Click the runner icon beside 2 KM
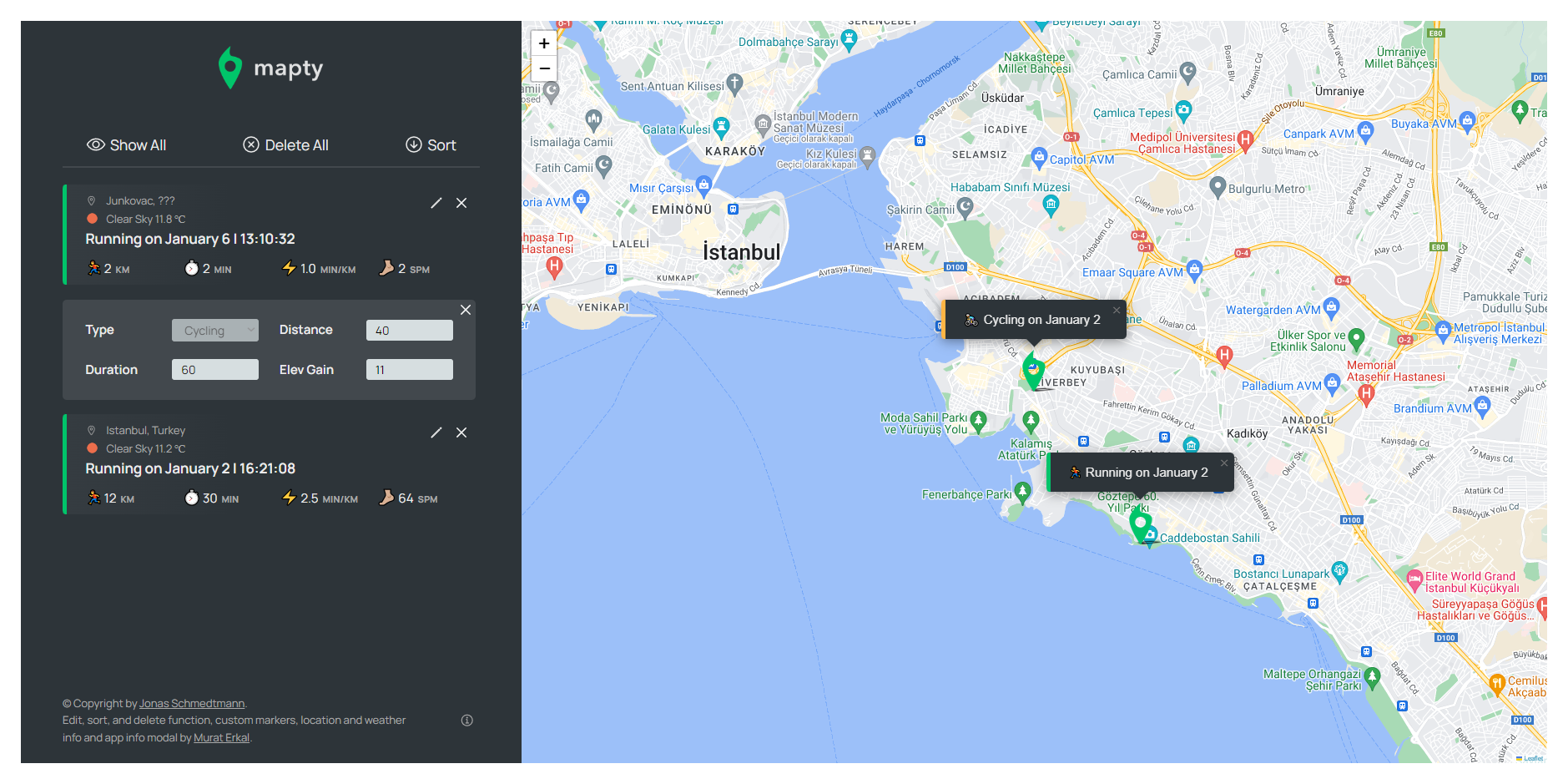Image resolution: width=1568 pixels, height=784 pixels. (x=93, y=268)
